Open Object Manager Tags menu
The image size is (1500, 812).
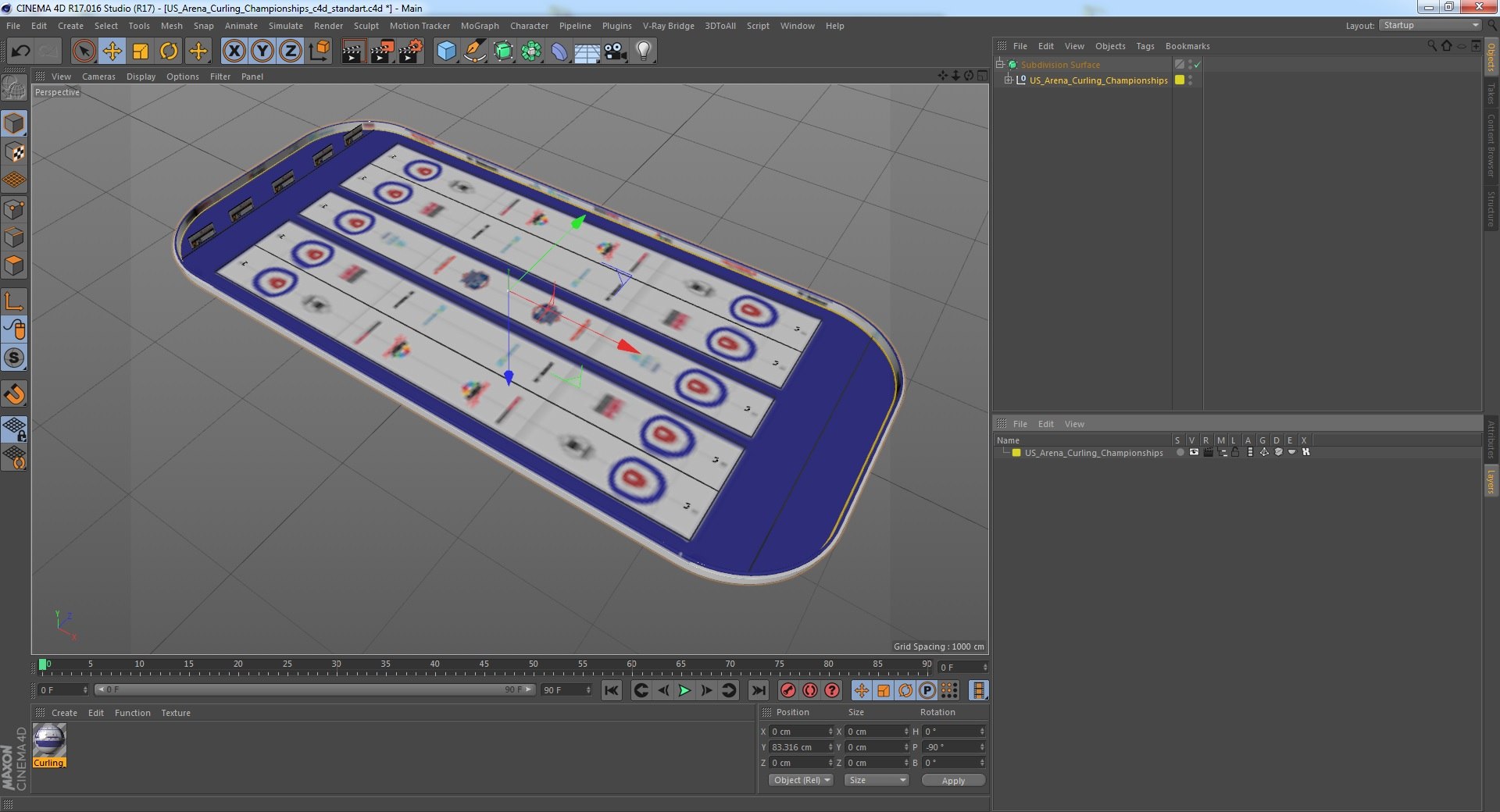1145,46
